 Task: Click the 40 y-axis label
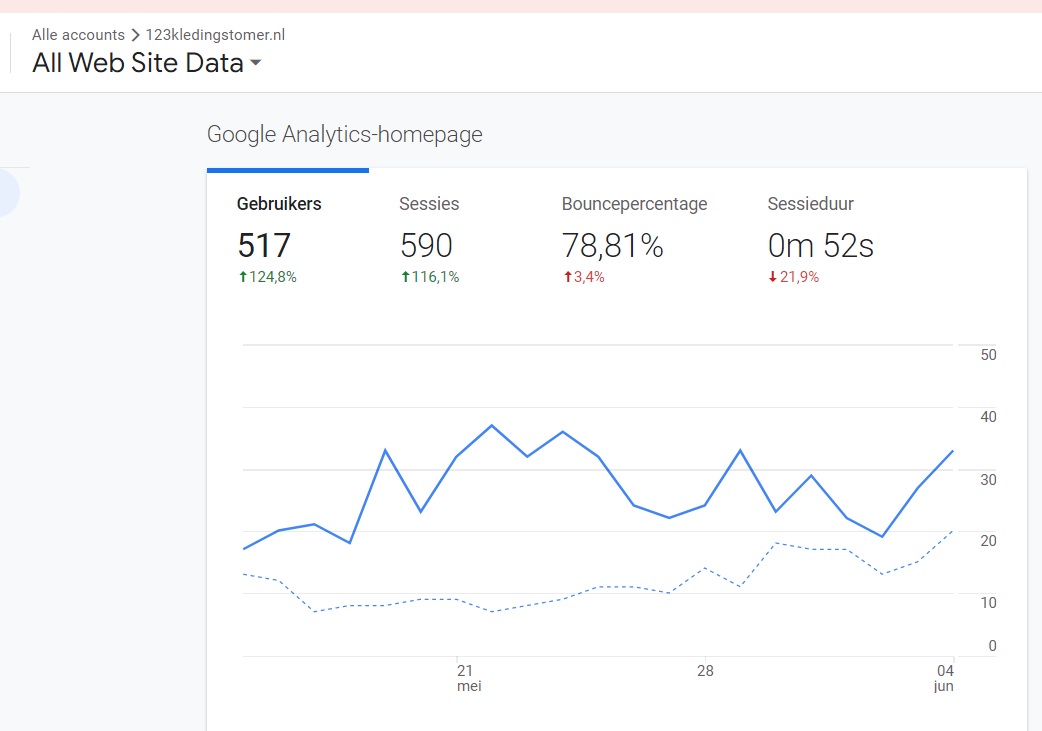tap(988, 417)
